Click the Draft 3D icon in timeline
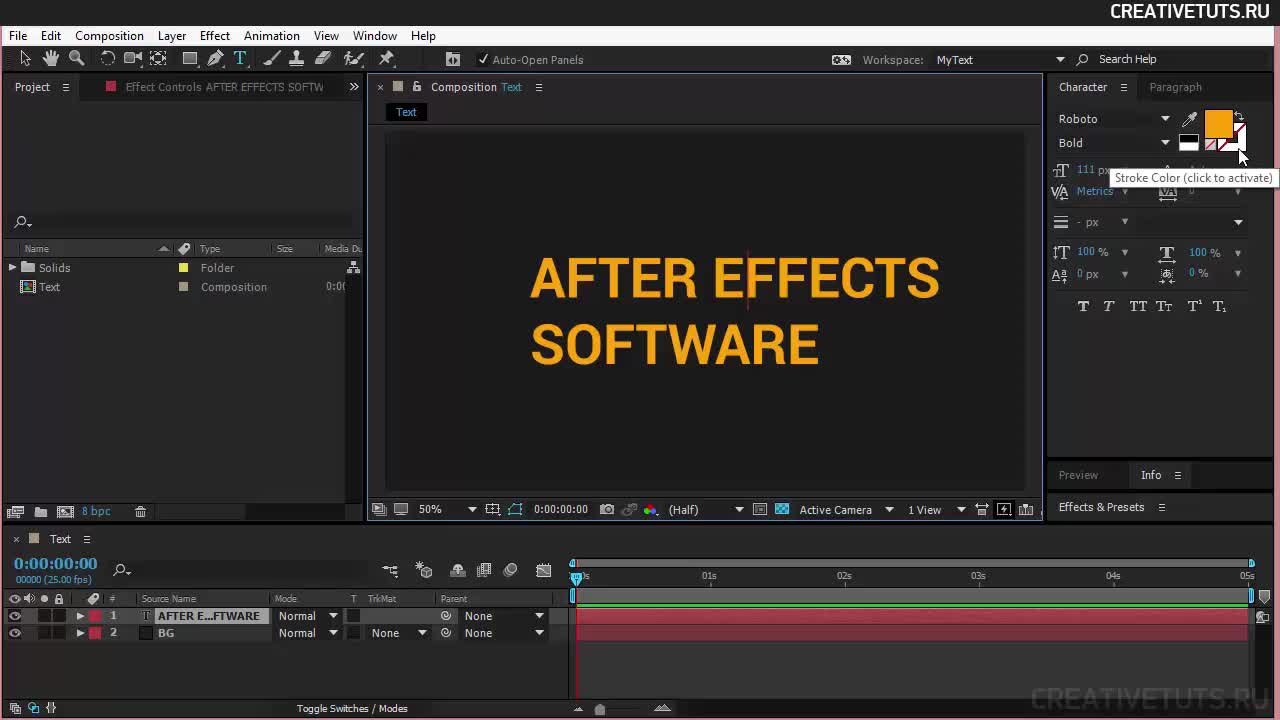Image resolution: width=1280 pixels, height=720 pixels. (425, 571)
